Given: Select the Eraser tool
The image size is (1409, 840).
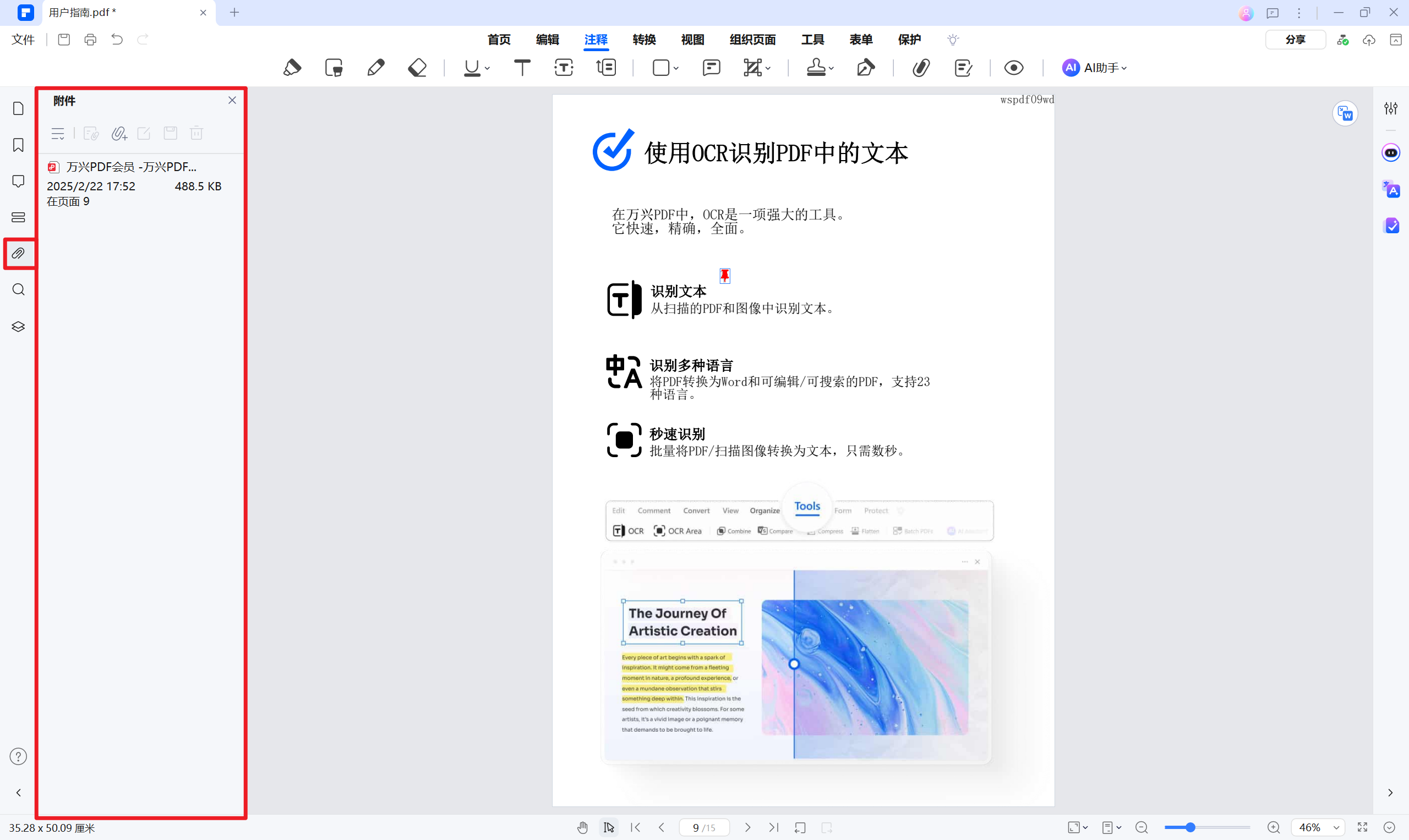Looking at the screenshot, I should coord(417,67).
